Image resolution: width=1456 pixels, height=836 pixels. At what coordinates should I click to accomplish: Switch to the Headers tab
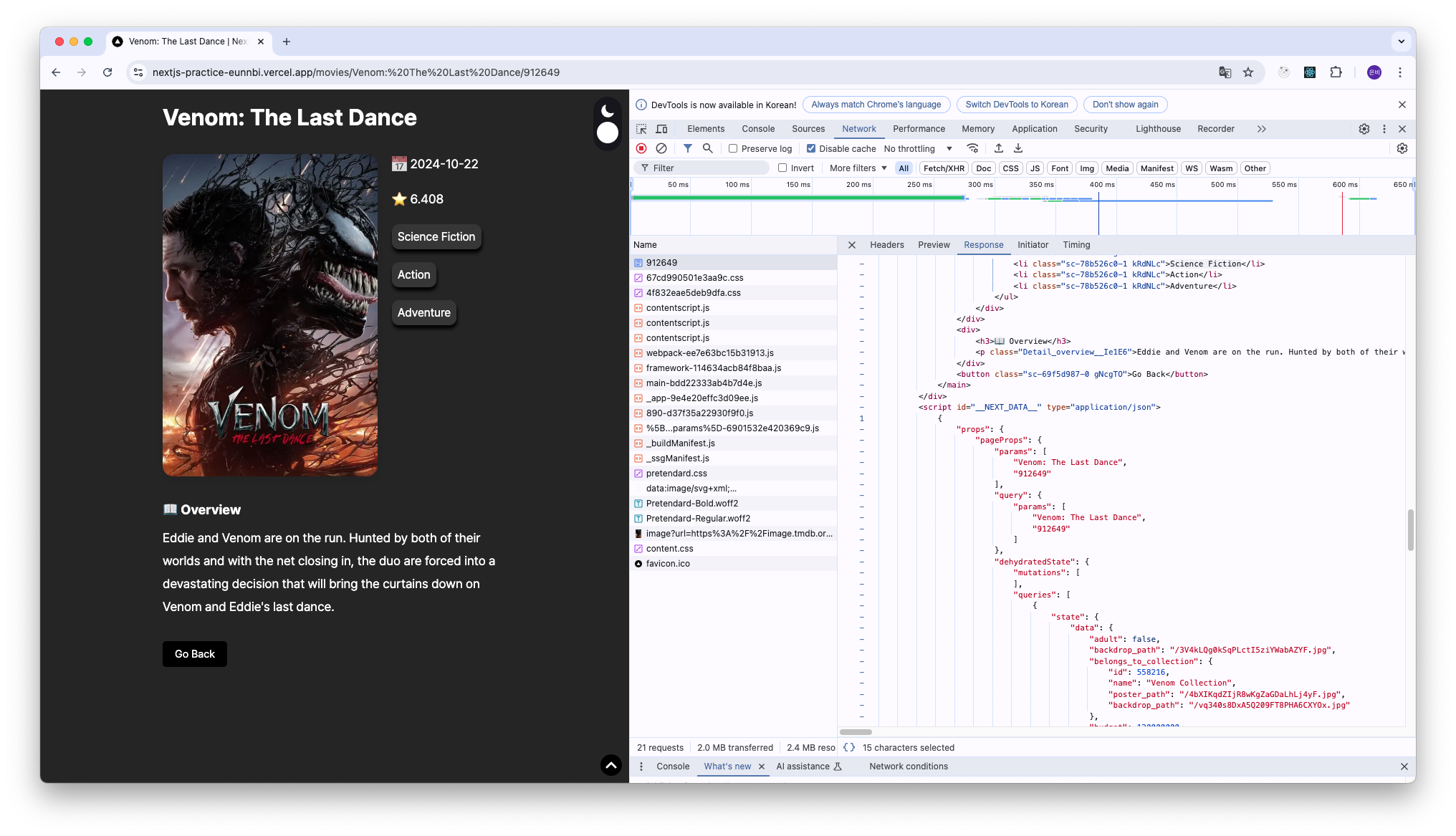pos(886,245)
